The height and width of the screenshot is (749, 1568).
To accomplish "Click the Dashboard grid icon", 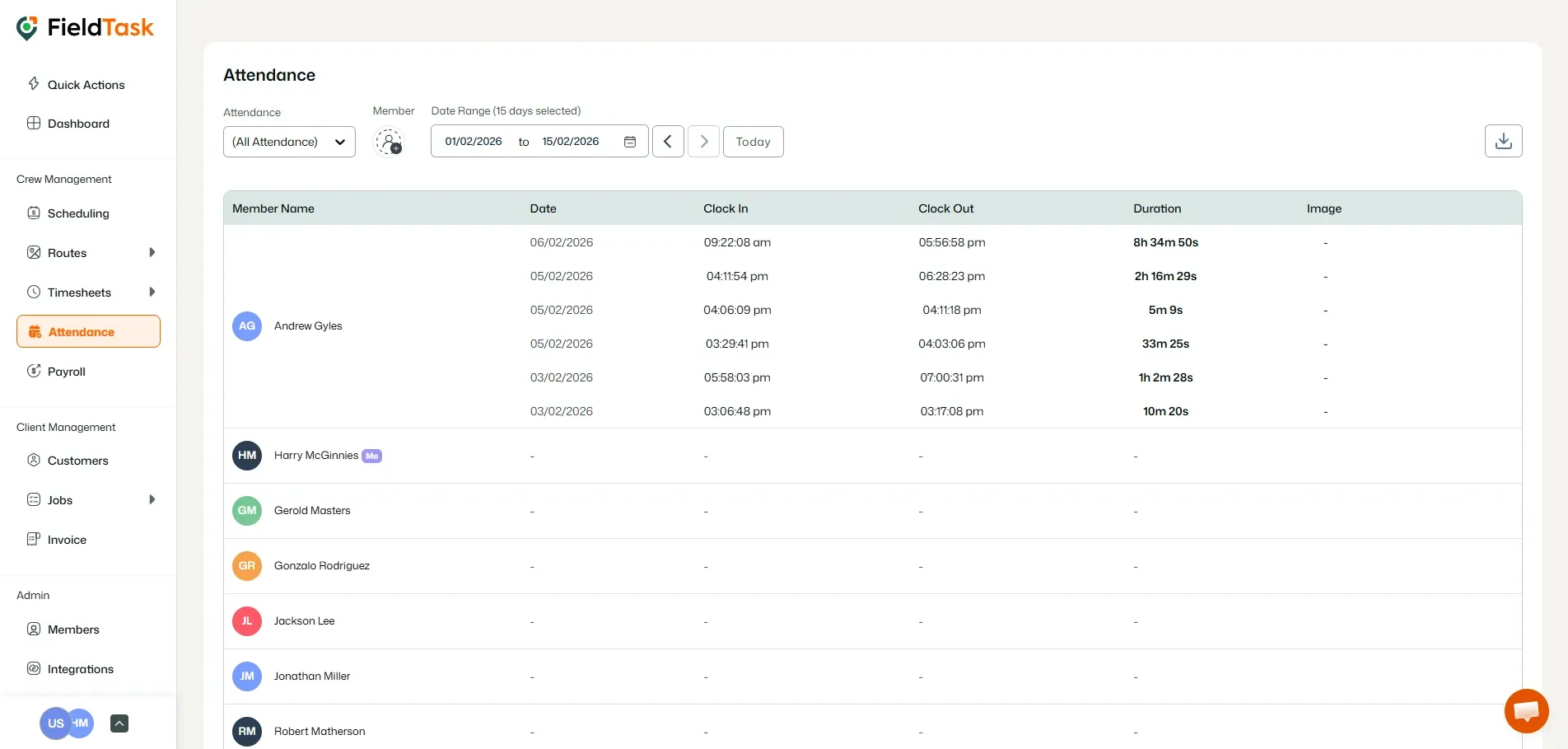I will click(x=34, y=123).
